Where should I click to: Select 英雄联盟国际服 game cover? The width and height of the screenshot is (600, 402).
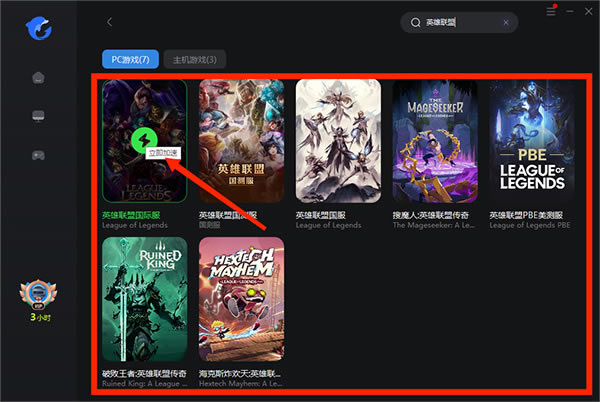[145, 141]
